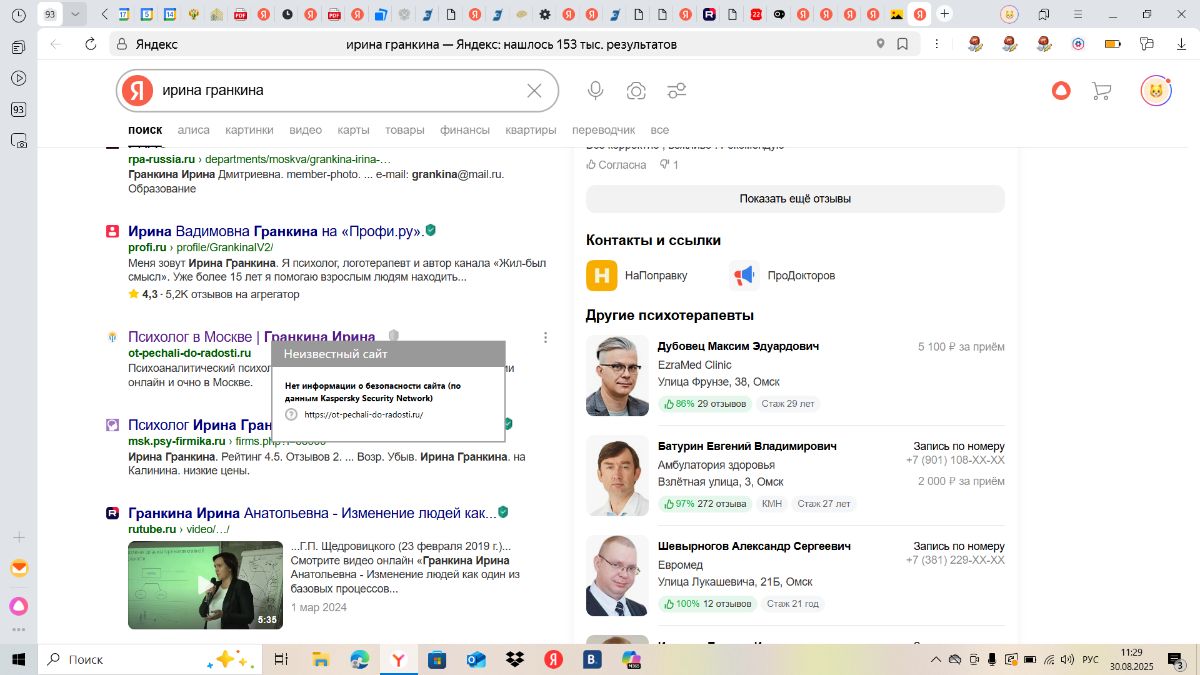
Task: Open Dropbox from the taskbar
Action: (514, 659)
